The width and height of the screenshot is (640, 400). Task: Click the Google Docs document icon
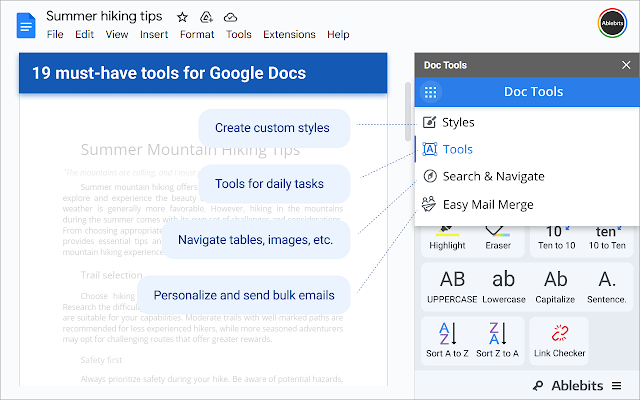point(26,25)
